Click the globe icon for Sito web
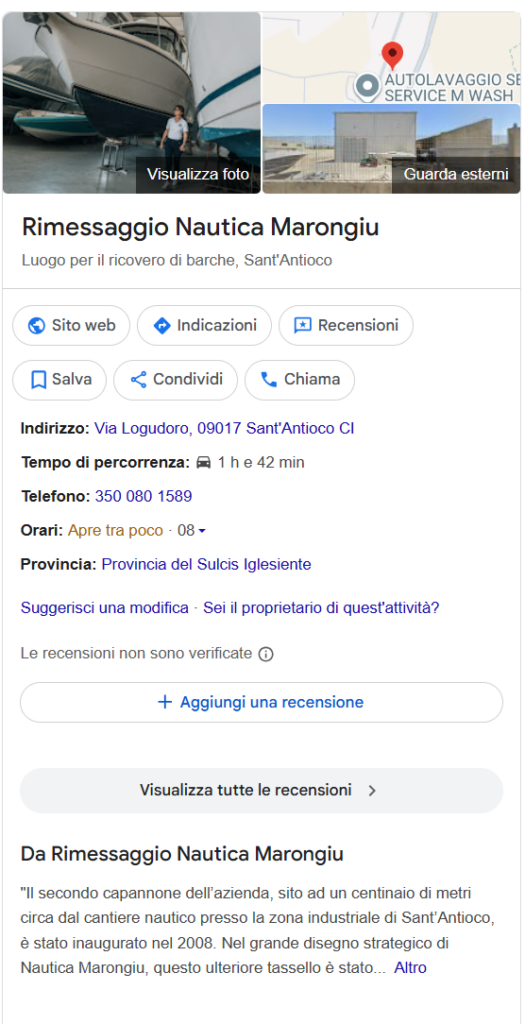Screen dimensions: 525x1024 coord(37,325)
